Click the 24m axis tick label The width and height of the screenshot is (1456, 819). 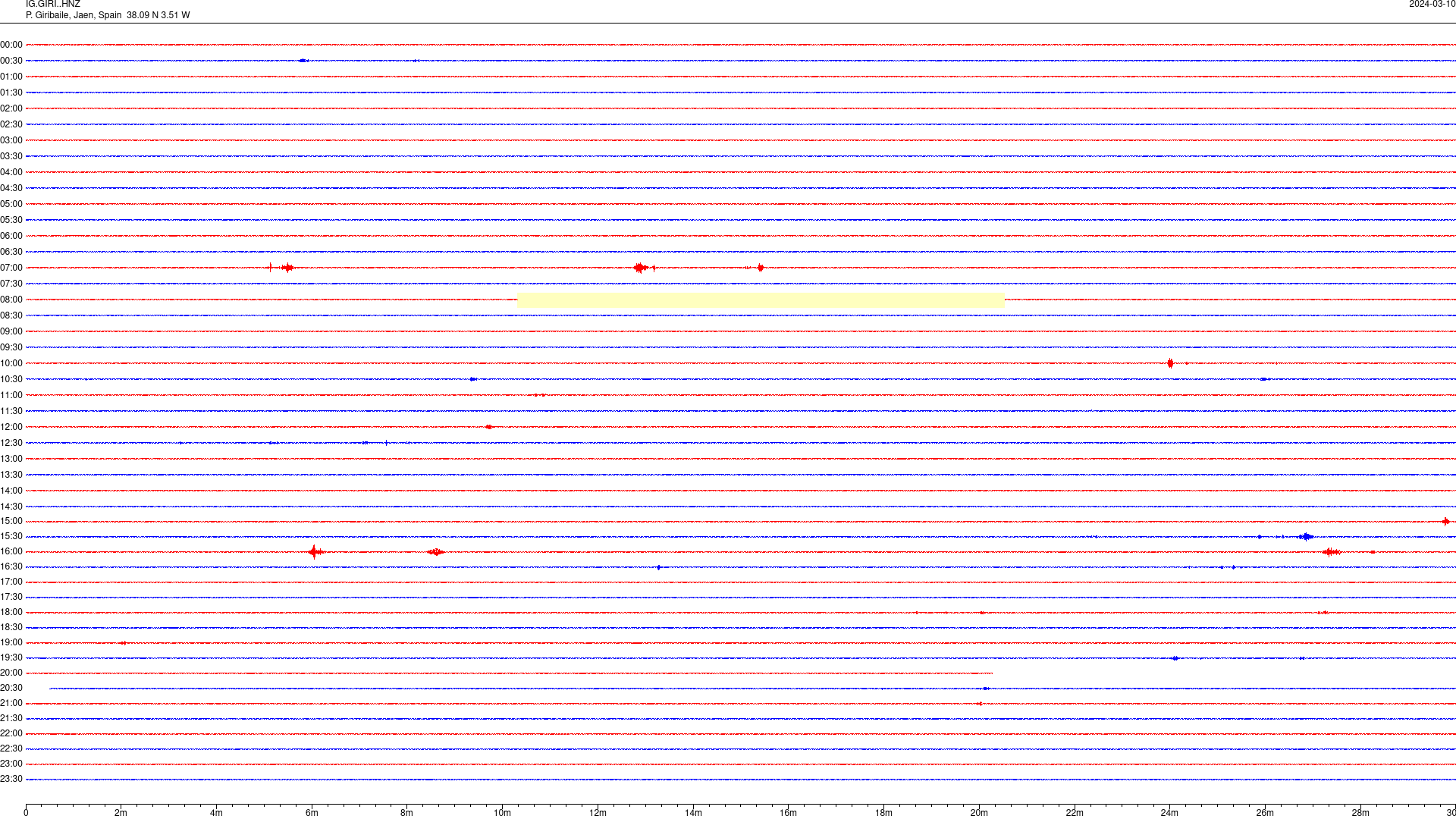(x=1169, y=813)
